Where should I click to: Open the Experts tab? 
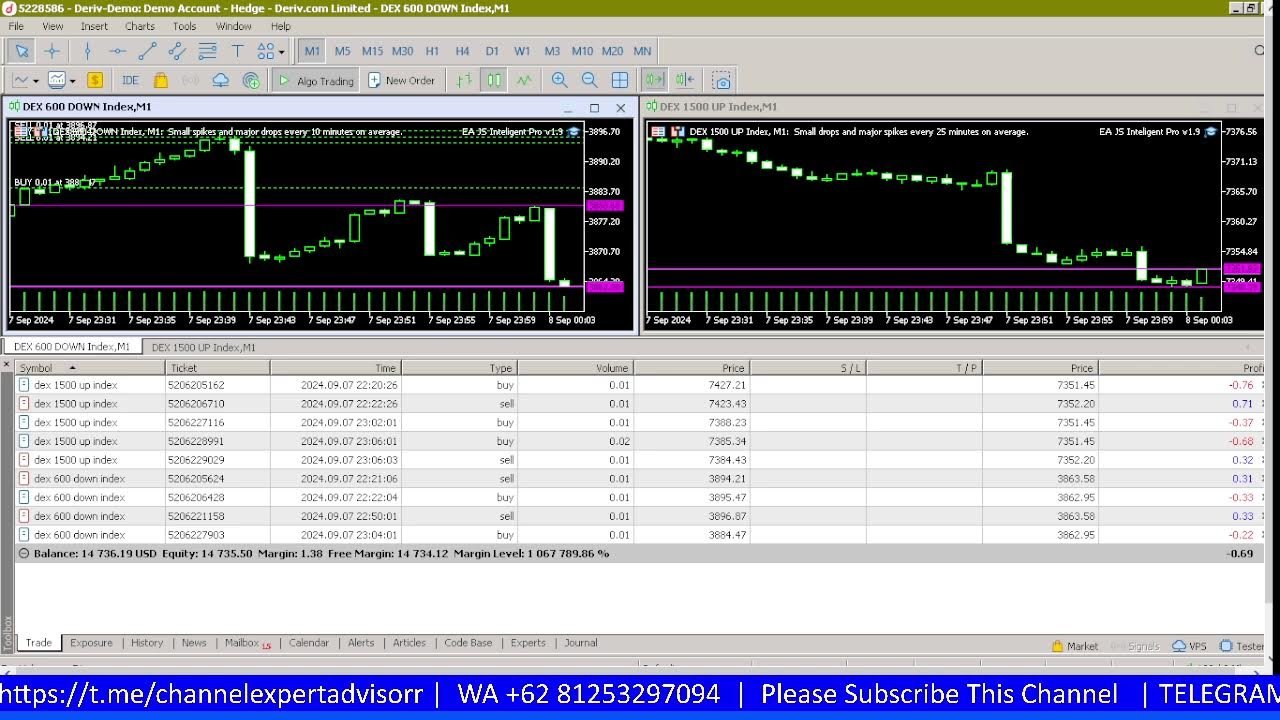[528, 643]
